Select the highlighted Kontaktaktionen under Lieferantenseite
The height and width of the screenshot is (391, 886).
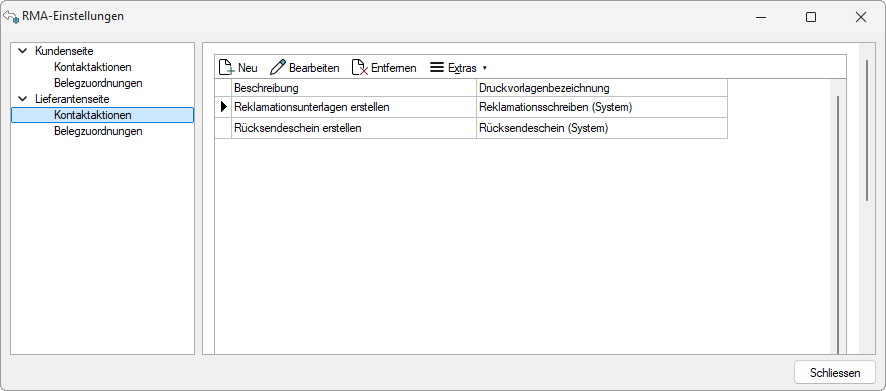[102, 115]
